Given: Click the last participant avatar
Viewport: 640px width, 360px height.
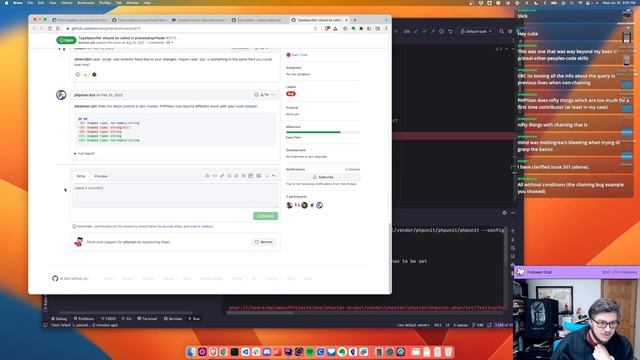Looking at the screenshot, I should pyautogui.click(x=320, y=205).
